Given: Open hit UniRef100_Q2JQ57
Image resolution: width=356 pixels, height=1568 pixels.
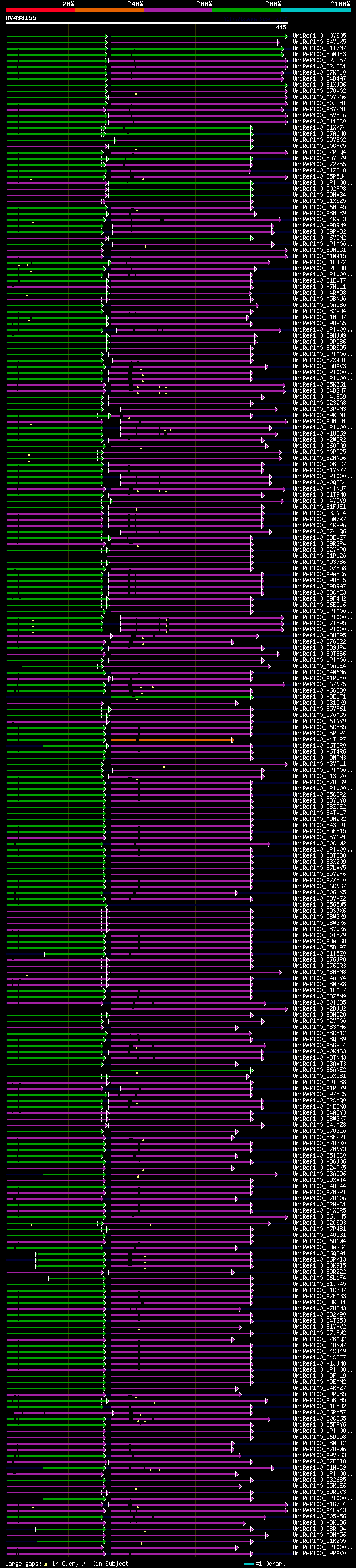Looking at the screenshot, I should tap(319, 60).
